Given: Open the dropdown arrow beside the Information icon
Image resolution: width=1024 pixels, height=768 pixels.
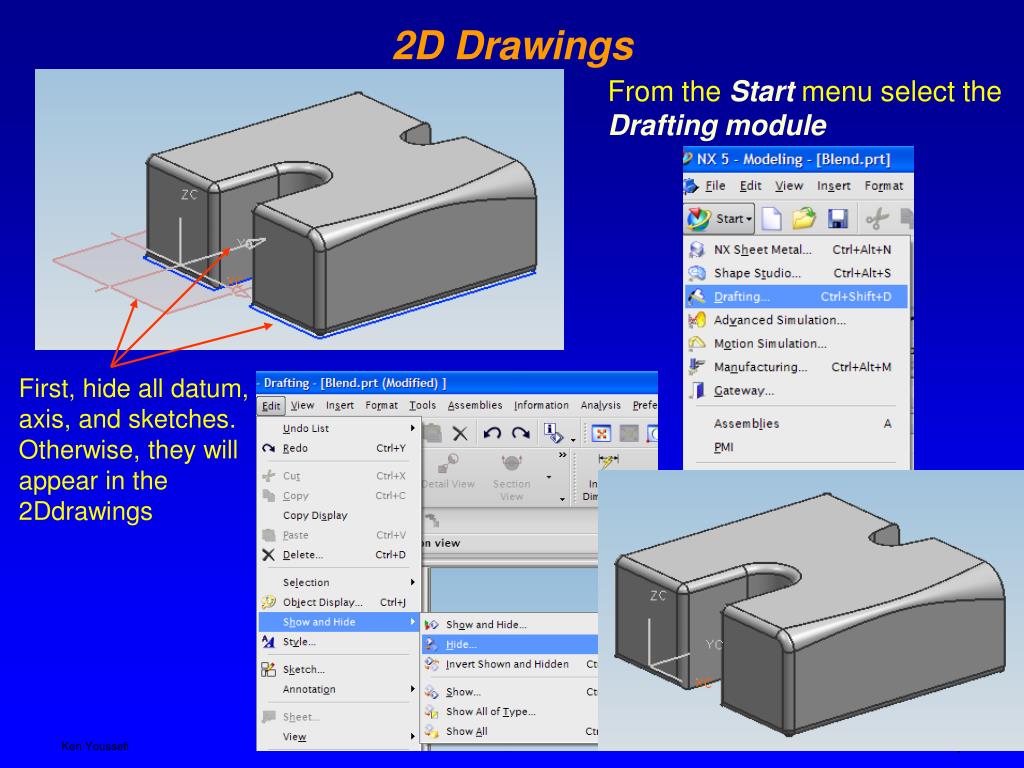Looking at the screenshot, I should [573, 440].
